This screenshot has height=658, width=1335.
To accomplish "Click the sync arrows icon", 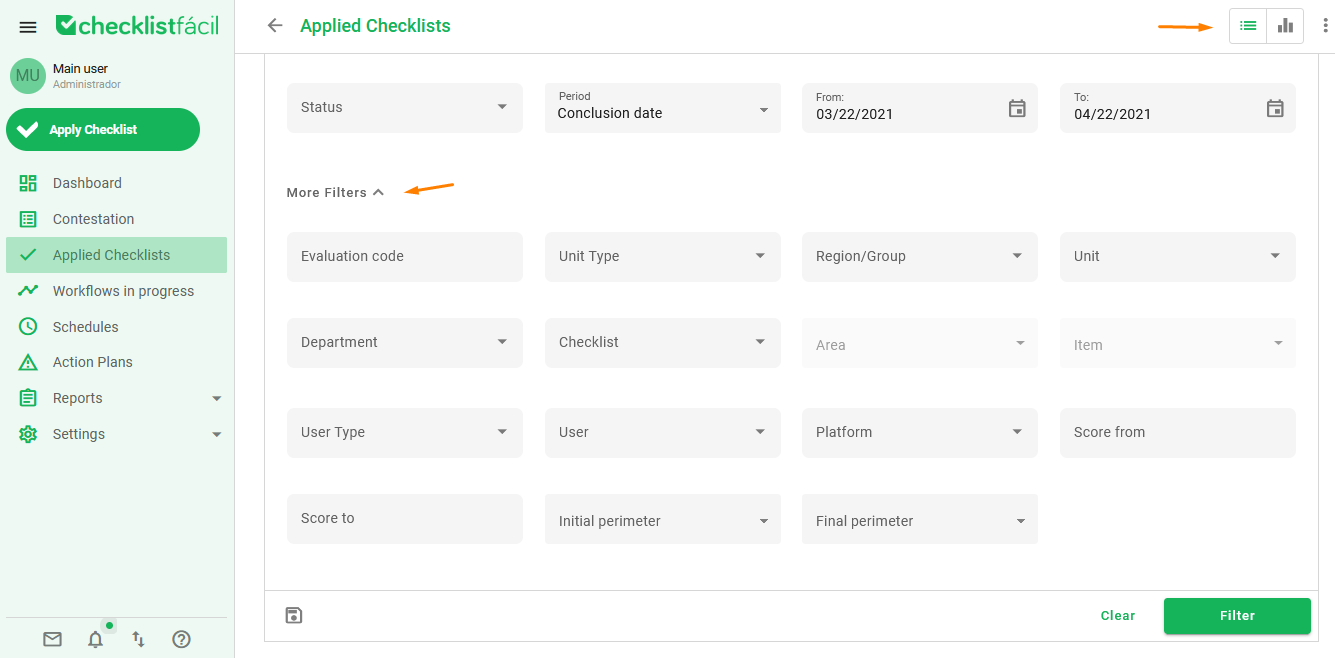I will (x=139, y=639).
